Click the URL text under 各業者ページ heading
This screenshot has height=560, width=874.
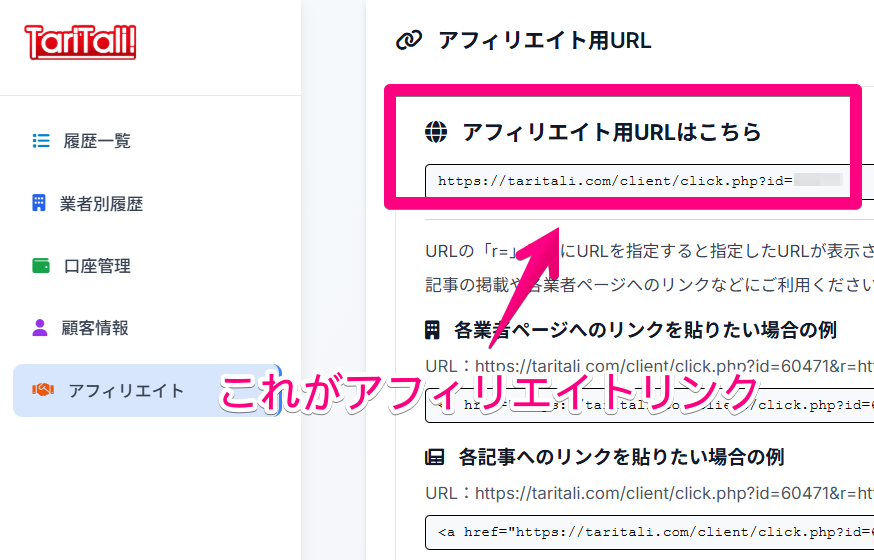pyautogui.click(x=649, y=366)
